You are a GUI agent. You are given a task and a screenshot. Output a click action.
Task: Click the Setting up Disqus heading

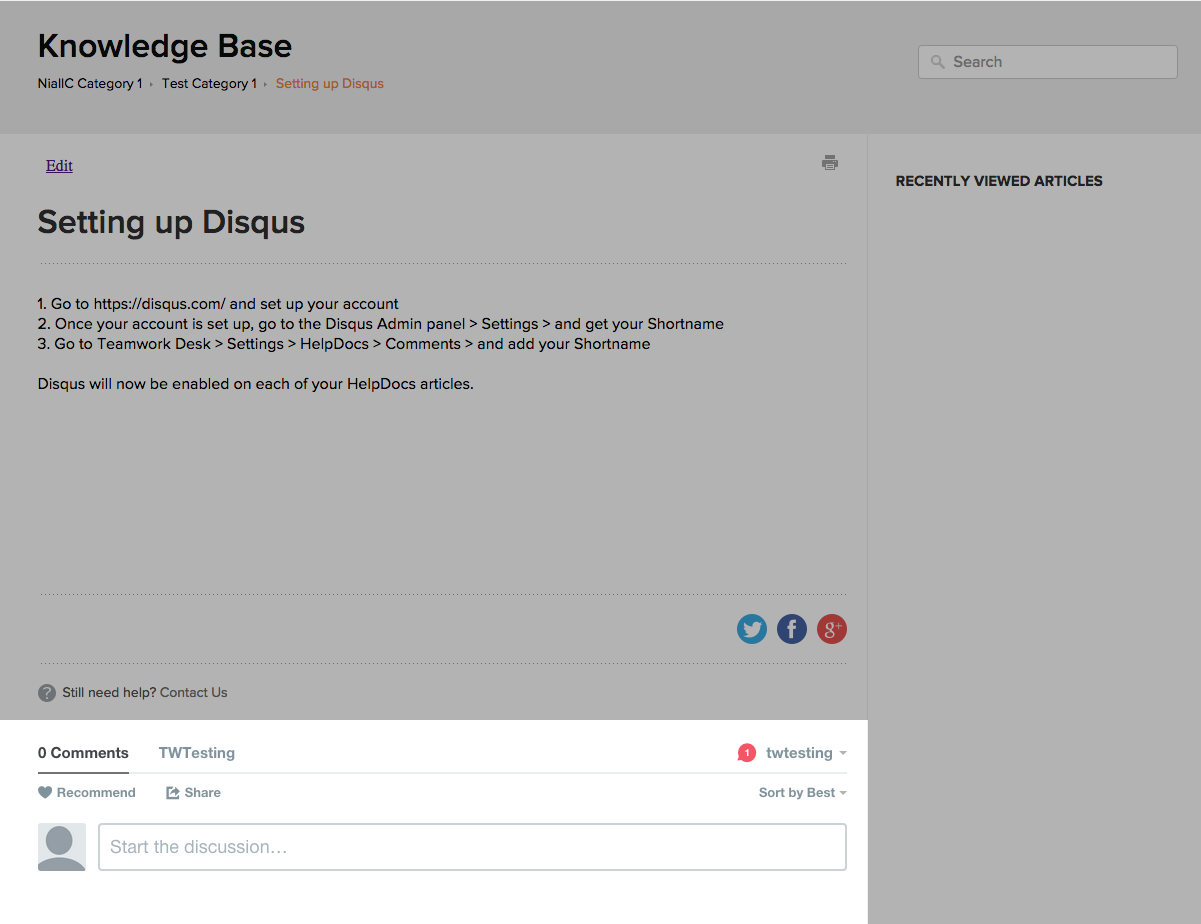coord(171,222)
